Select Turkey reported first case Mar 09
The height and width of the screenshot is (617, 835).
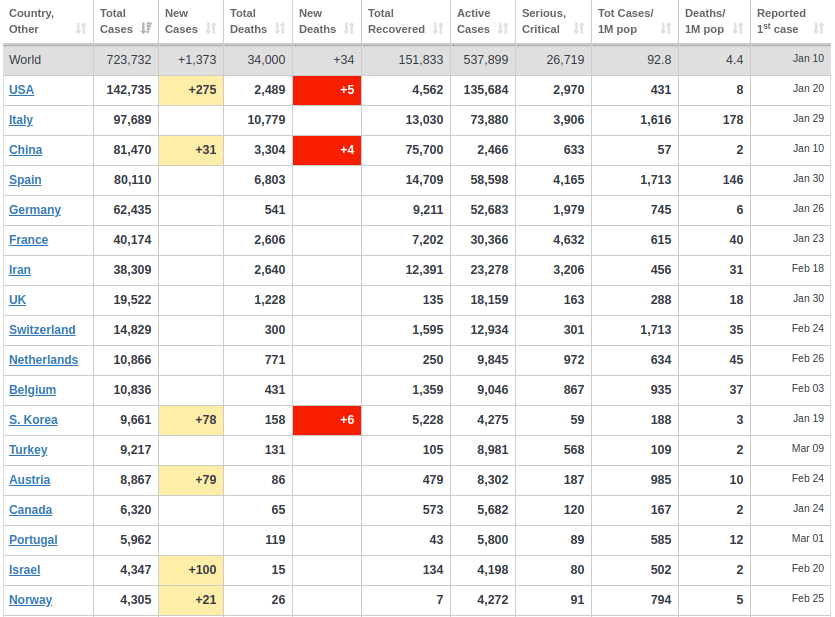808,448
